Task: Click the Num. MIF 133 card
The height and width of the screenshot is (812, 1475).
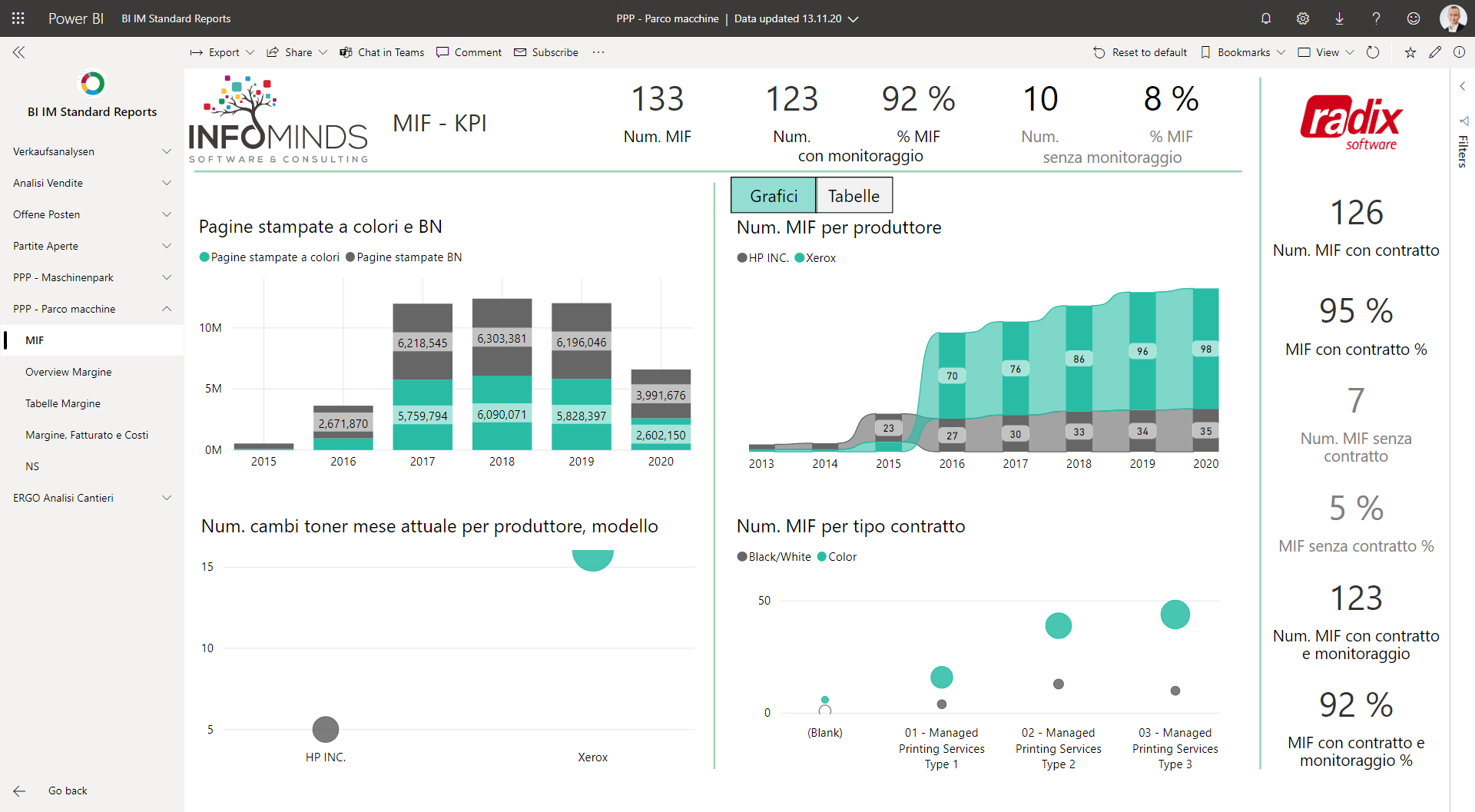Action: pos(658,115)
